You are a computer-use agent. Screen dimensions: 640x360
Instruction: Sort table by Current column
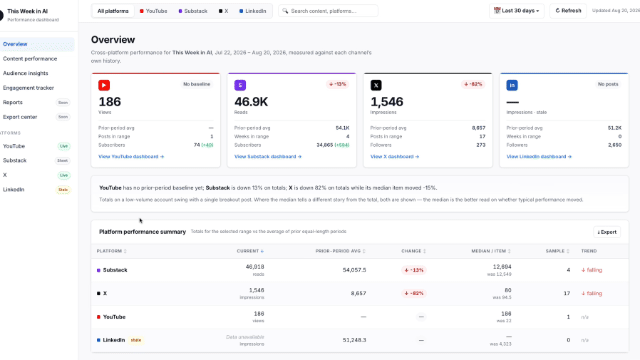[x=250, y=251]
